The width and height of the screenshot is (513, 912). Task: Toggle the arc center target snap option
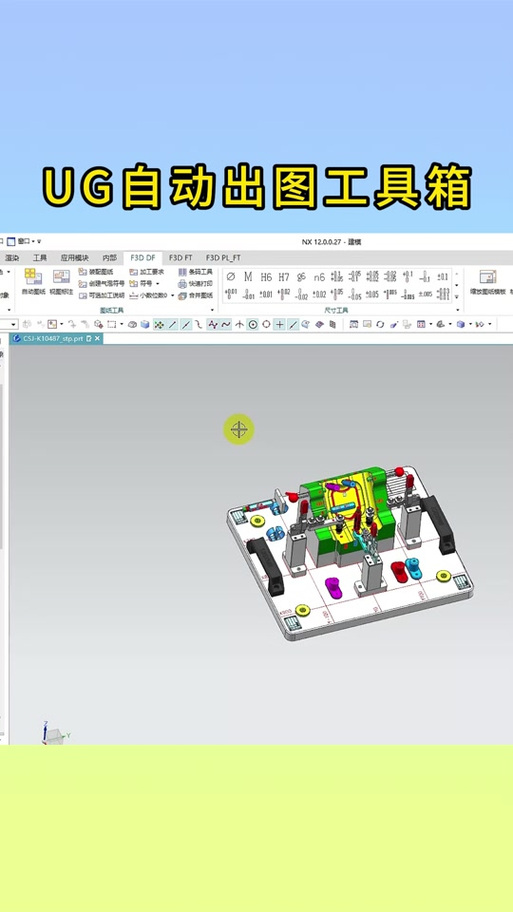(x=253, y=325)
